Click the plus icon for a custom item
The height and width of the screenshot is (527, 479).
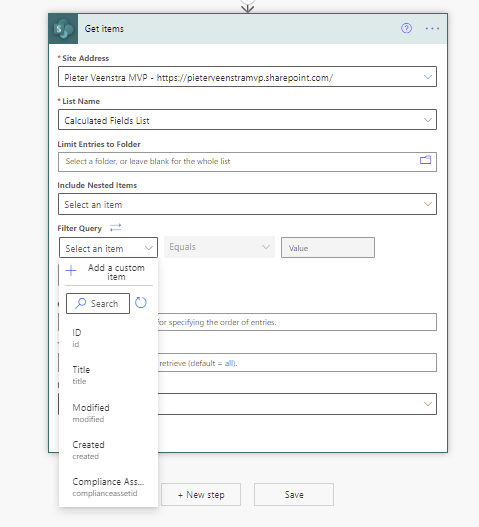click(71, 271)
